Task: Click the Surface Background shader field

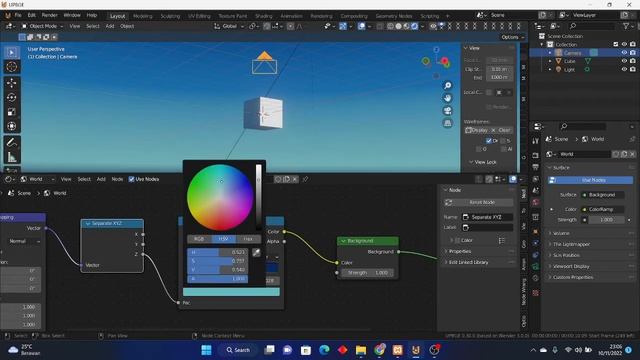Action: (602, 195)
